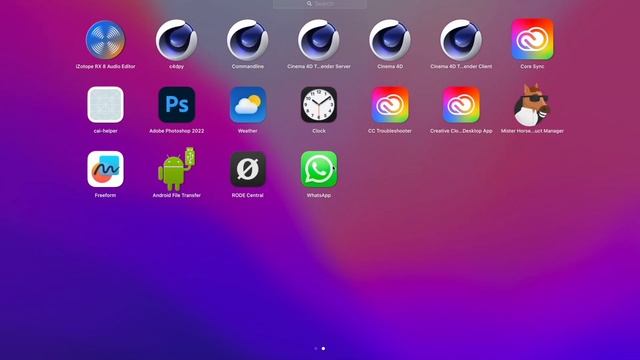This screenshot has height=360, width=640.
Task: Click the 'iZotope RX 8 Audio Editor' label
Action: pyautogui.click(x=105, y=67)
